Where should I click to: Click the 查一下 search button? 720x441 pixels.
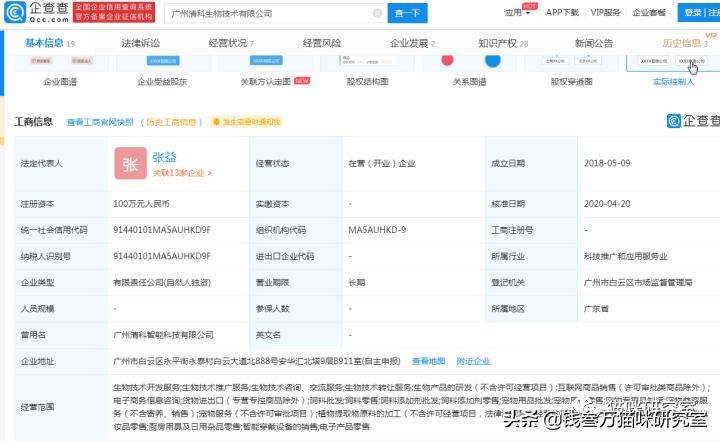point(407,13)
